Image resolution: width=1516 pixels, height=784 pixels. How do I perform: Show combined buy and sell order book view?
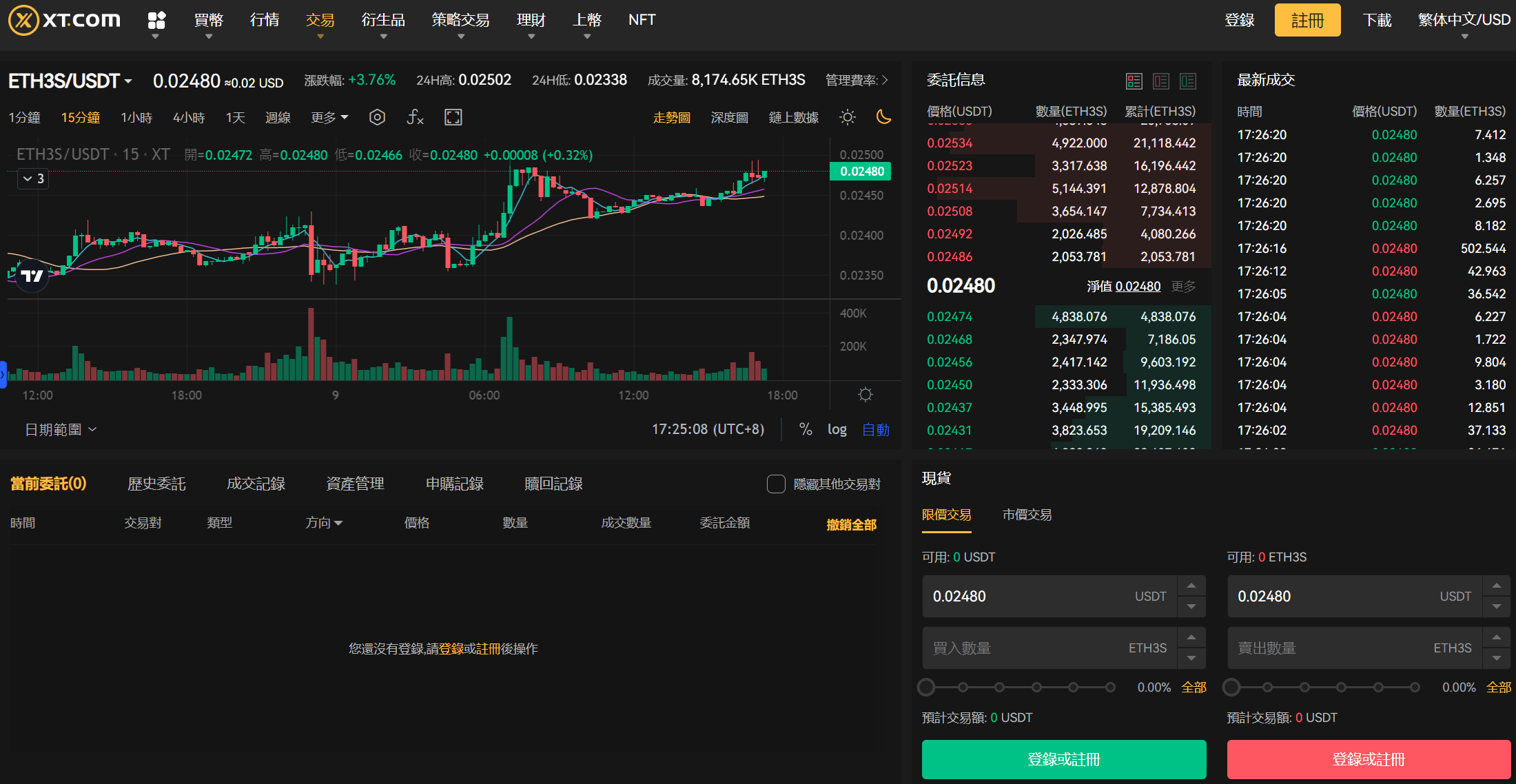coord(1134,81)
